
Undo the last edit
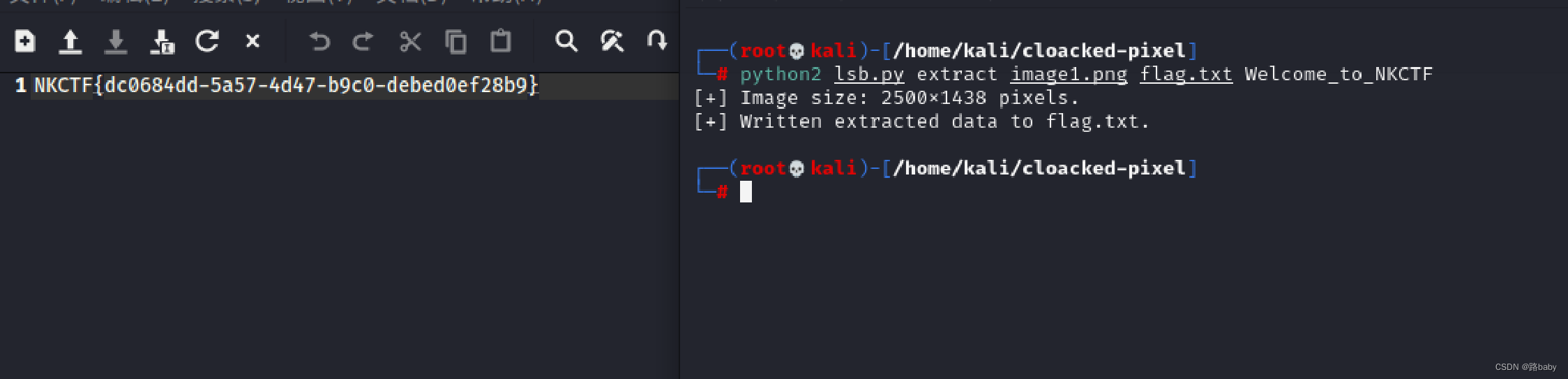tap(319, 42)
